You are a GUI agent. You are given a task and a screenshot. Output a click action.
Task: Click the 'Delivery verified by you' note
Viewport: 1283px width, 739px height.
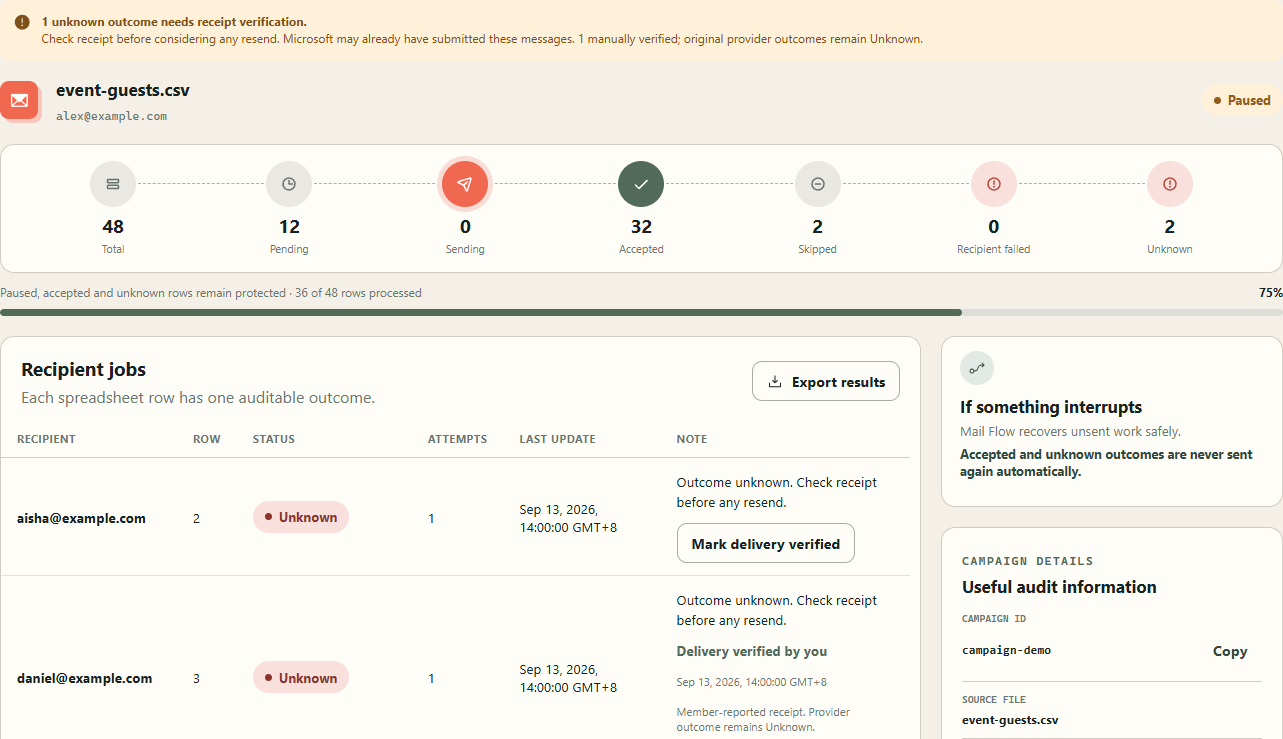pyautogui.click(x=752, y=651)
